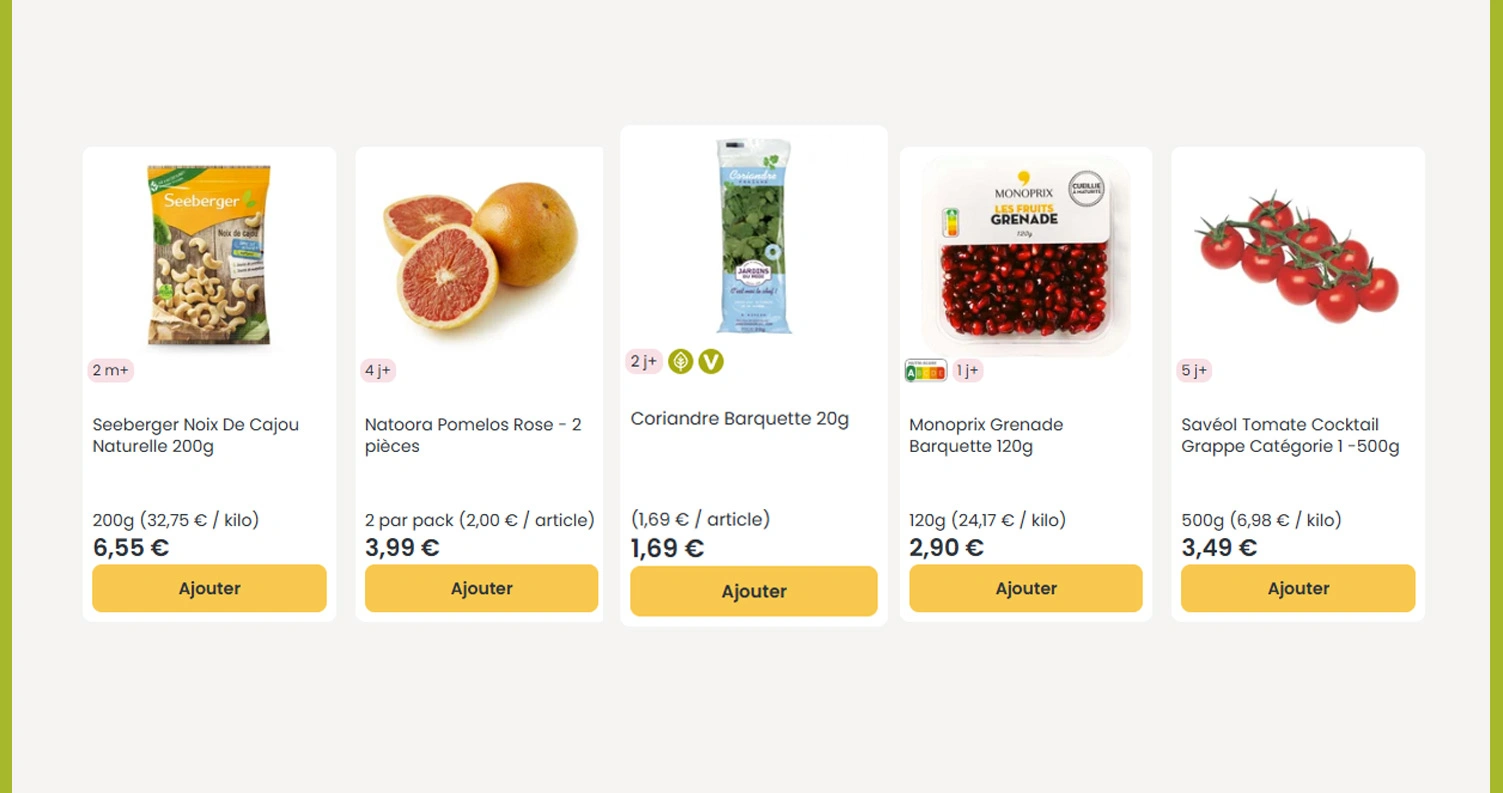The width and height of the screenshot is (1503, 793).
Task: Open the pomegranate seeds tray photo
Action: 1025,257
